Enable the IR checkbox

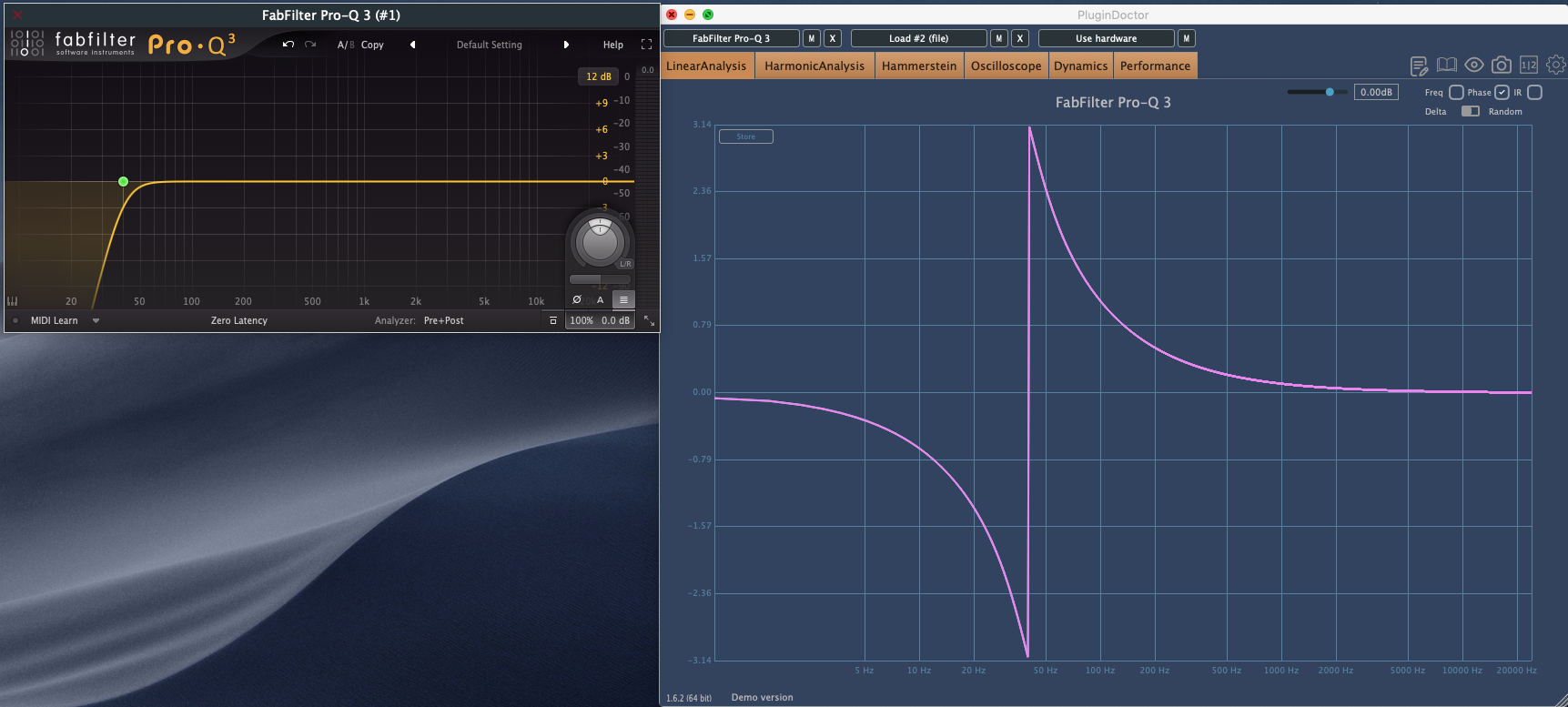tap(1535, 92)
